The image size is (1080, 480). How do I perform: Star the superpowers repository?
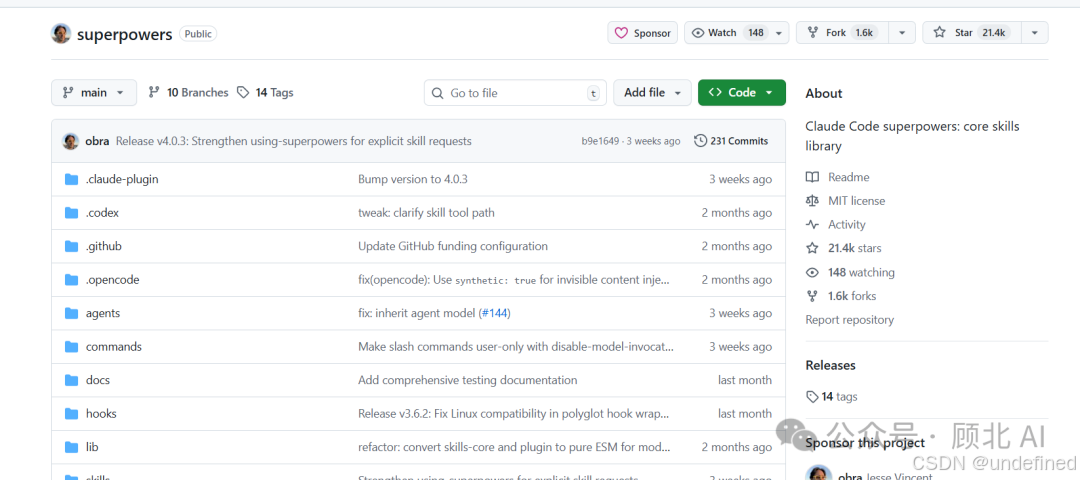971,33
